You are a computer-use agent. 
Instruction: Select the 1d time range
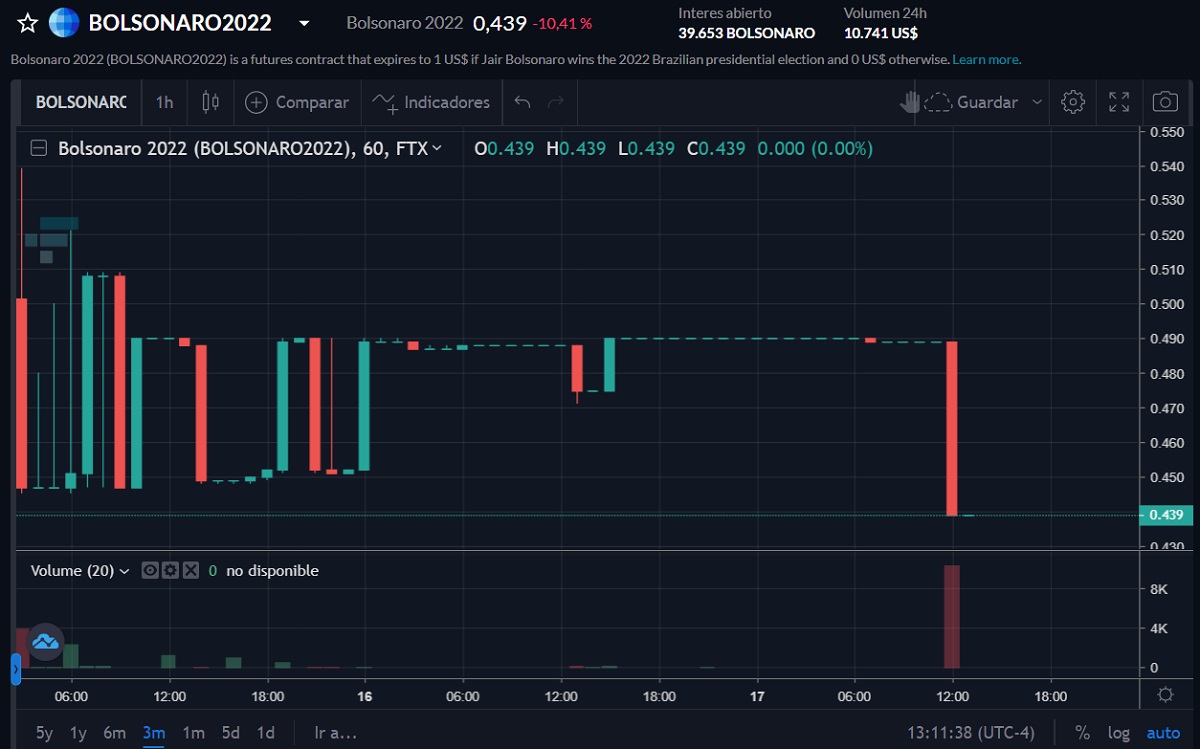[x=266, y=732]
